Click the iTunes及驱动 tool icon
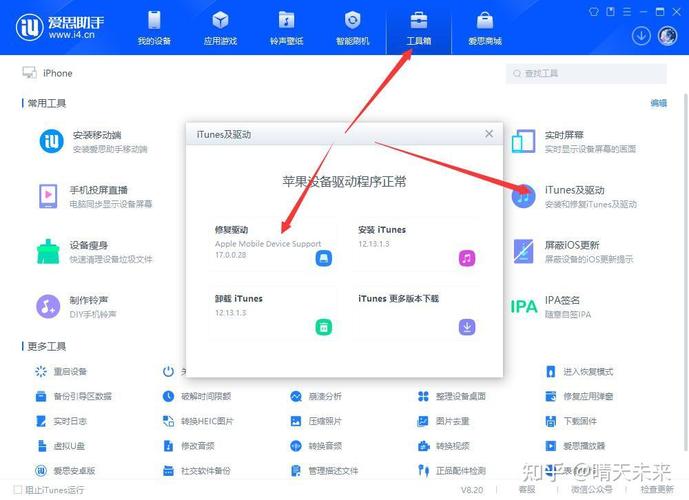Viewport: 689px width, 500px height. pos(523,196)
